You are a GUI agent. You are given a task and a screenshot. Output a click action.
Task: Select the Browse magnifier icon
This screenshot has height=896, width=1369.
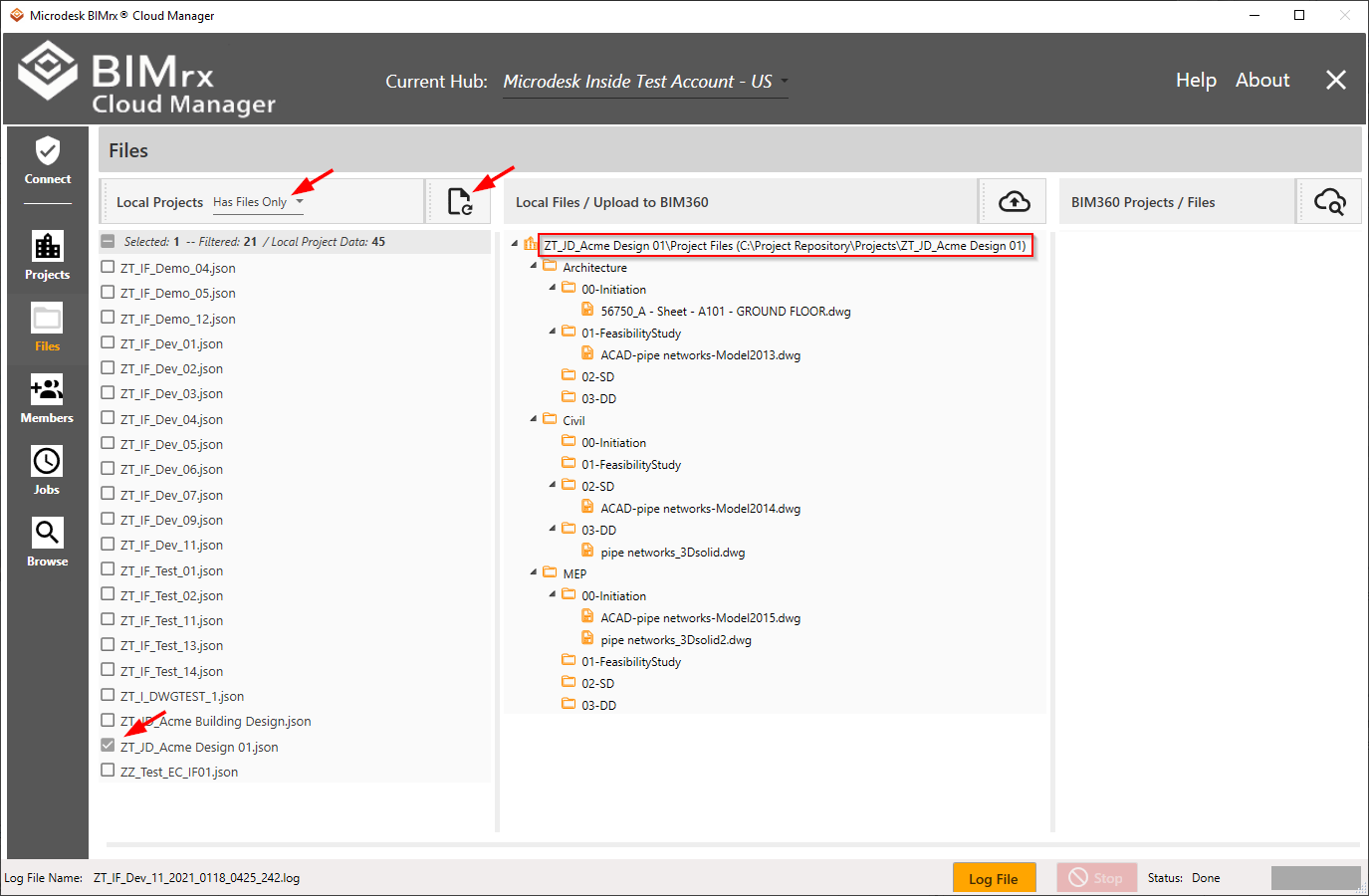point(47,542)
